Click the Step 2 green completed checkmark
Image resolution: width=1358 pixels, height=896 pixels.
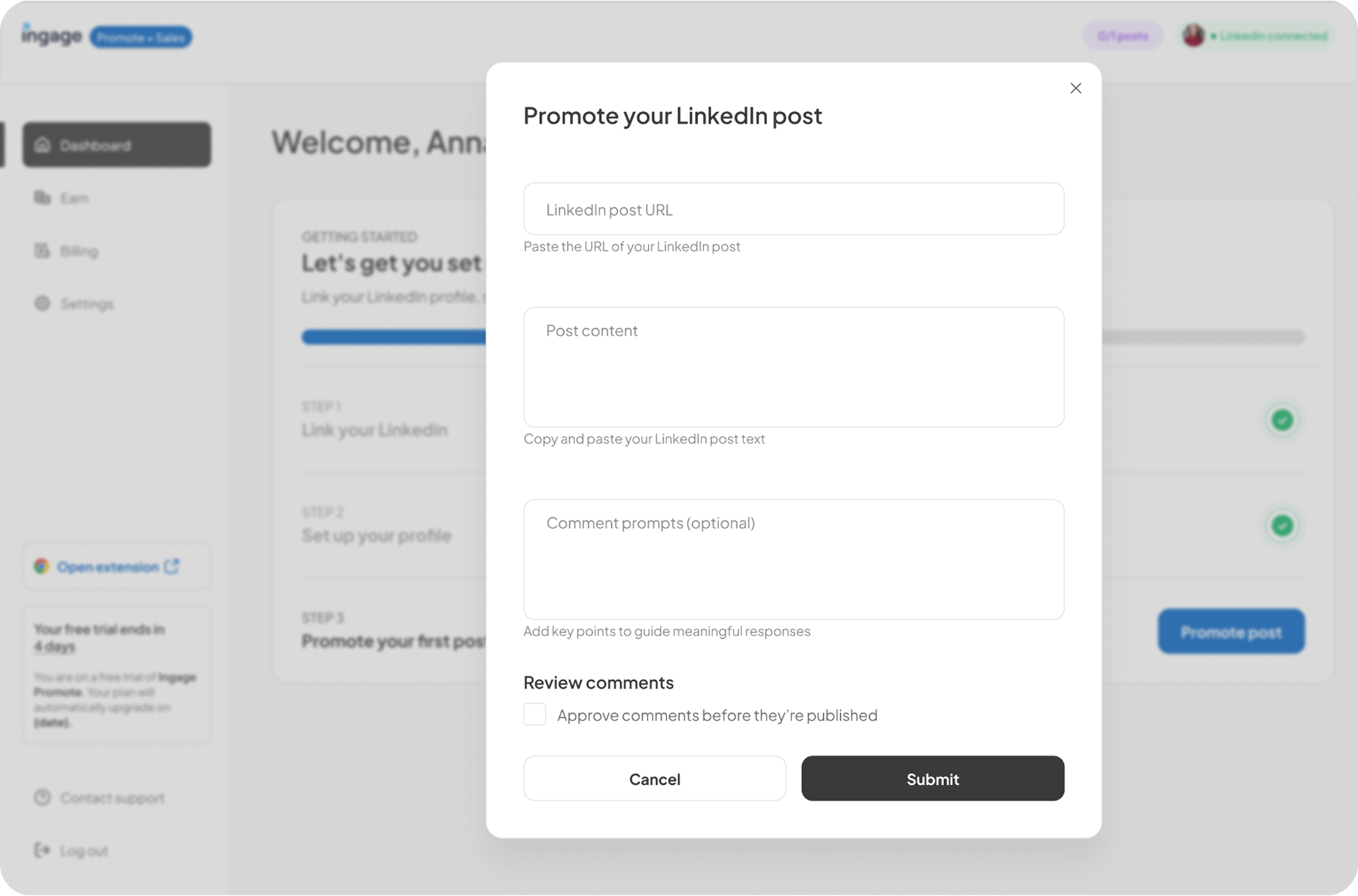click(1282, 526)
